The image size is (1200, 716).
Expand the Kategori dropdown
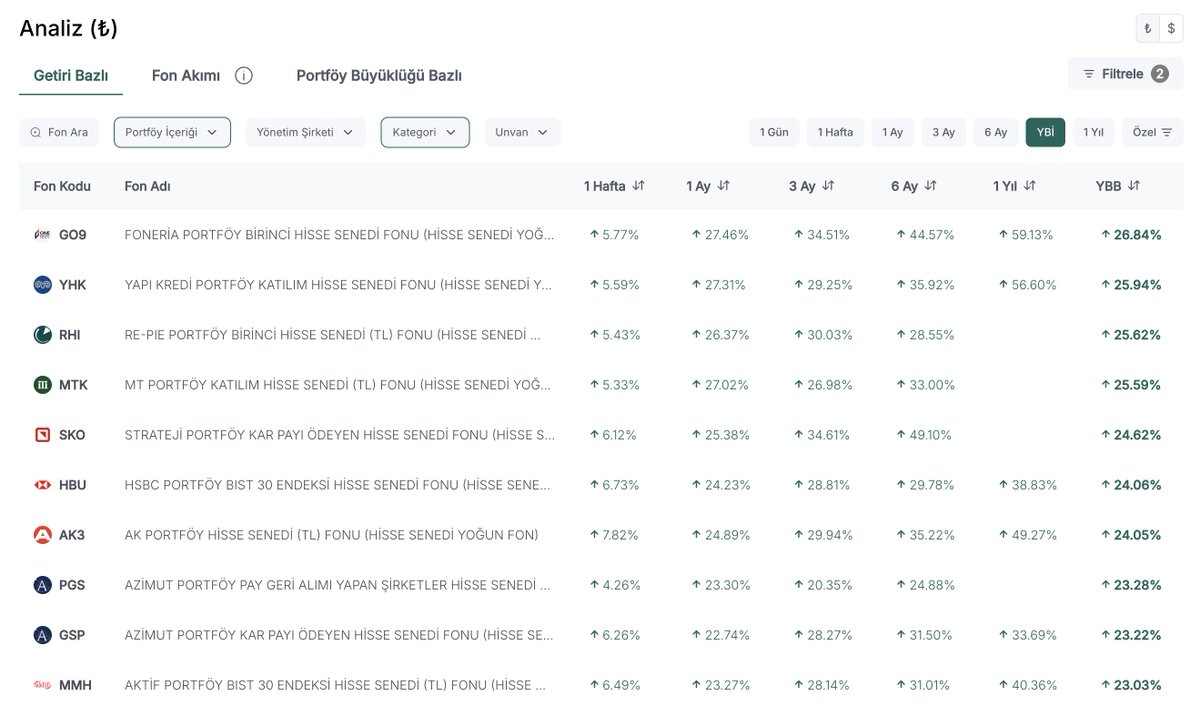[x=425, y=132]
